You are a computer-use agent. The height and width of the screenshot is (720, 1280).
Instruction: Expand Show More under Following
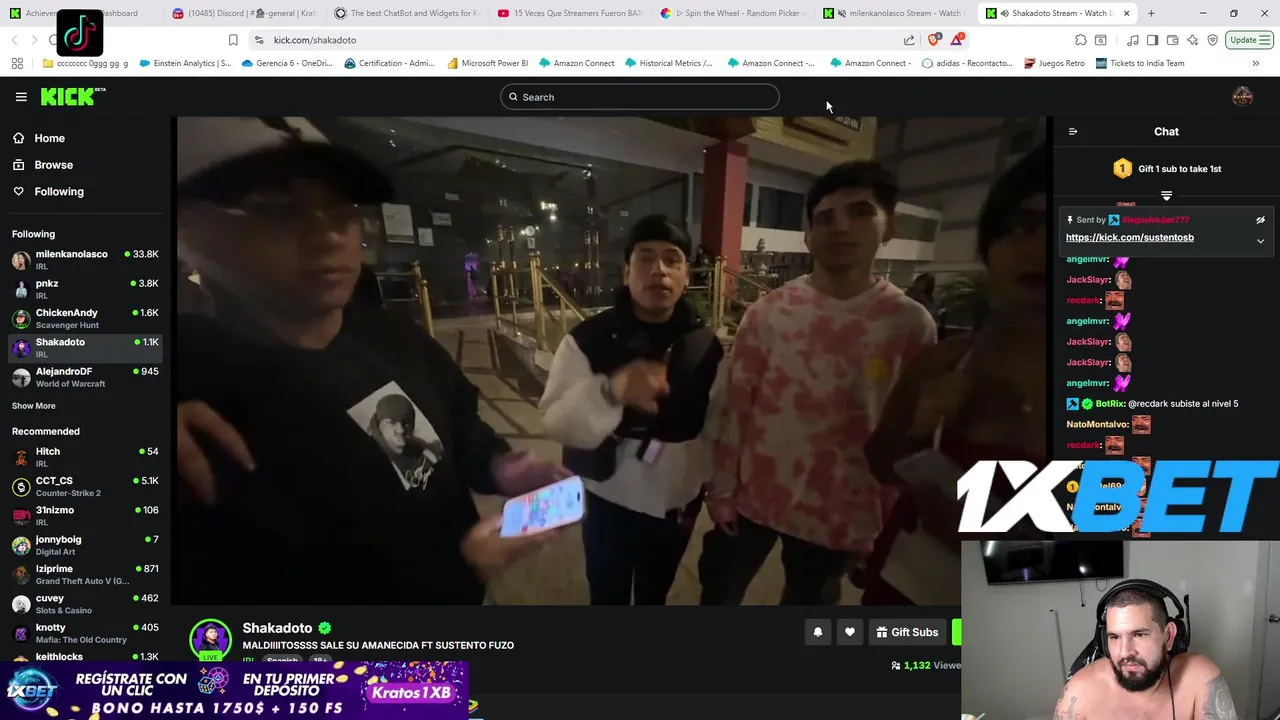[x=34, y=406]
